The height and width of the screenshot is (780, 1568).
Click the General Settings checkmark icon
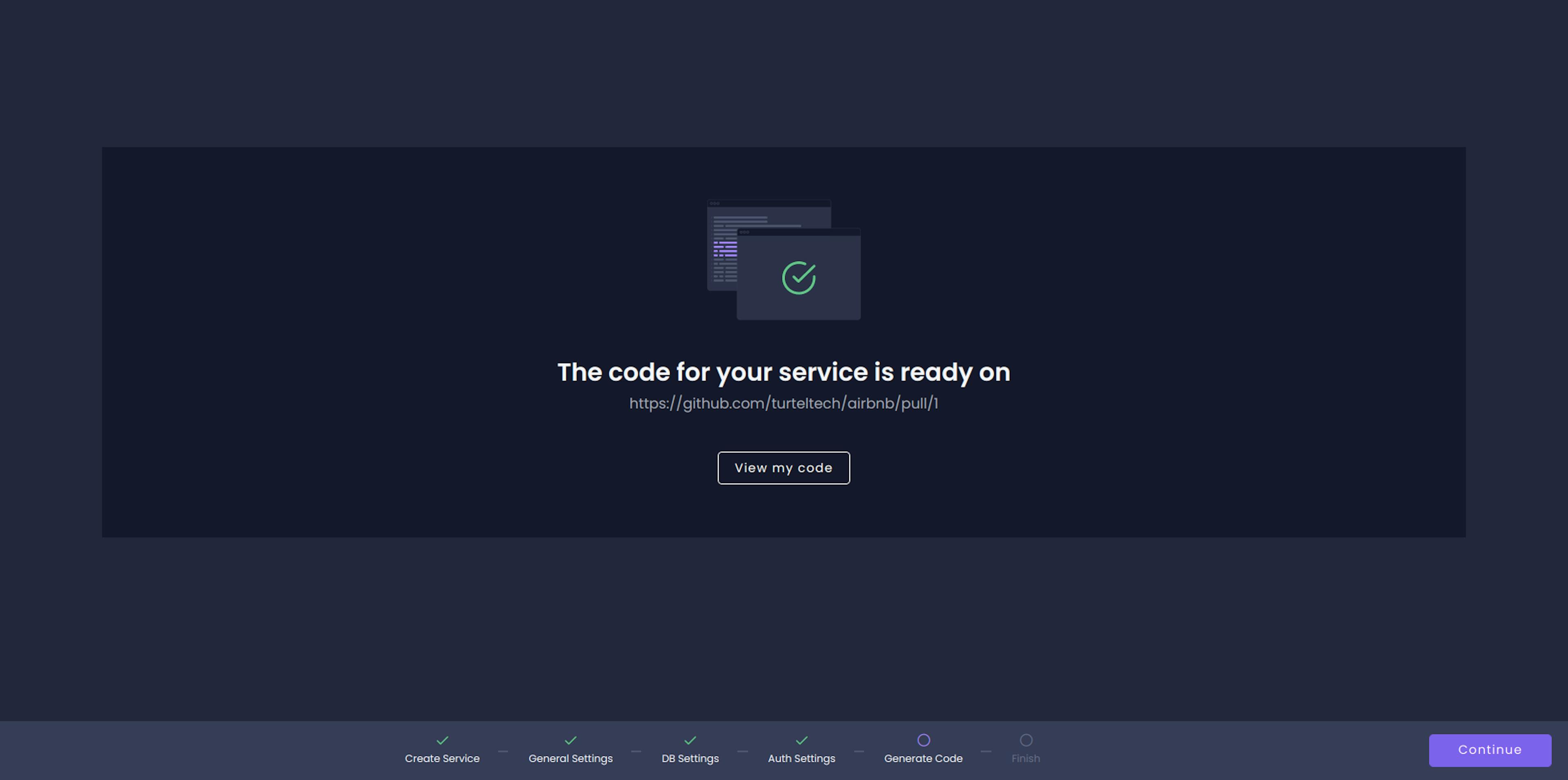570,740
